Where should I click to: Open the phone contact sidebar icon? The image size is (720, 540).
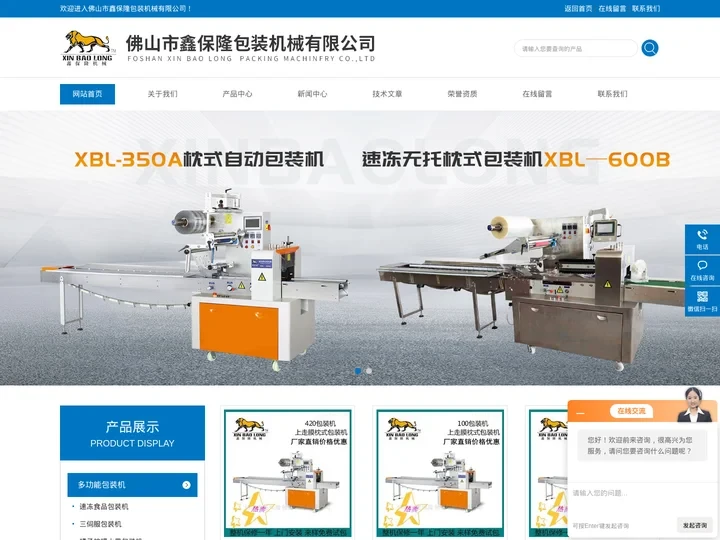click(702, 239)
